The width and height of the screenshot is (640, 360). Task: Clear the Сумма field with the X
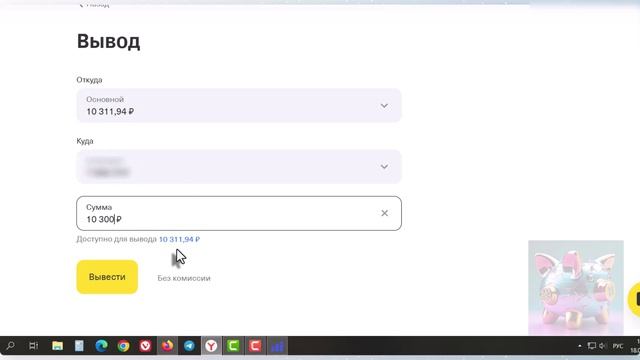tap(384, 213)
